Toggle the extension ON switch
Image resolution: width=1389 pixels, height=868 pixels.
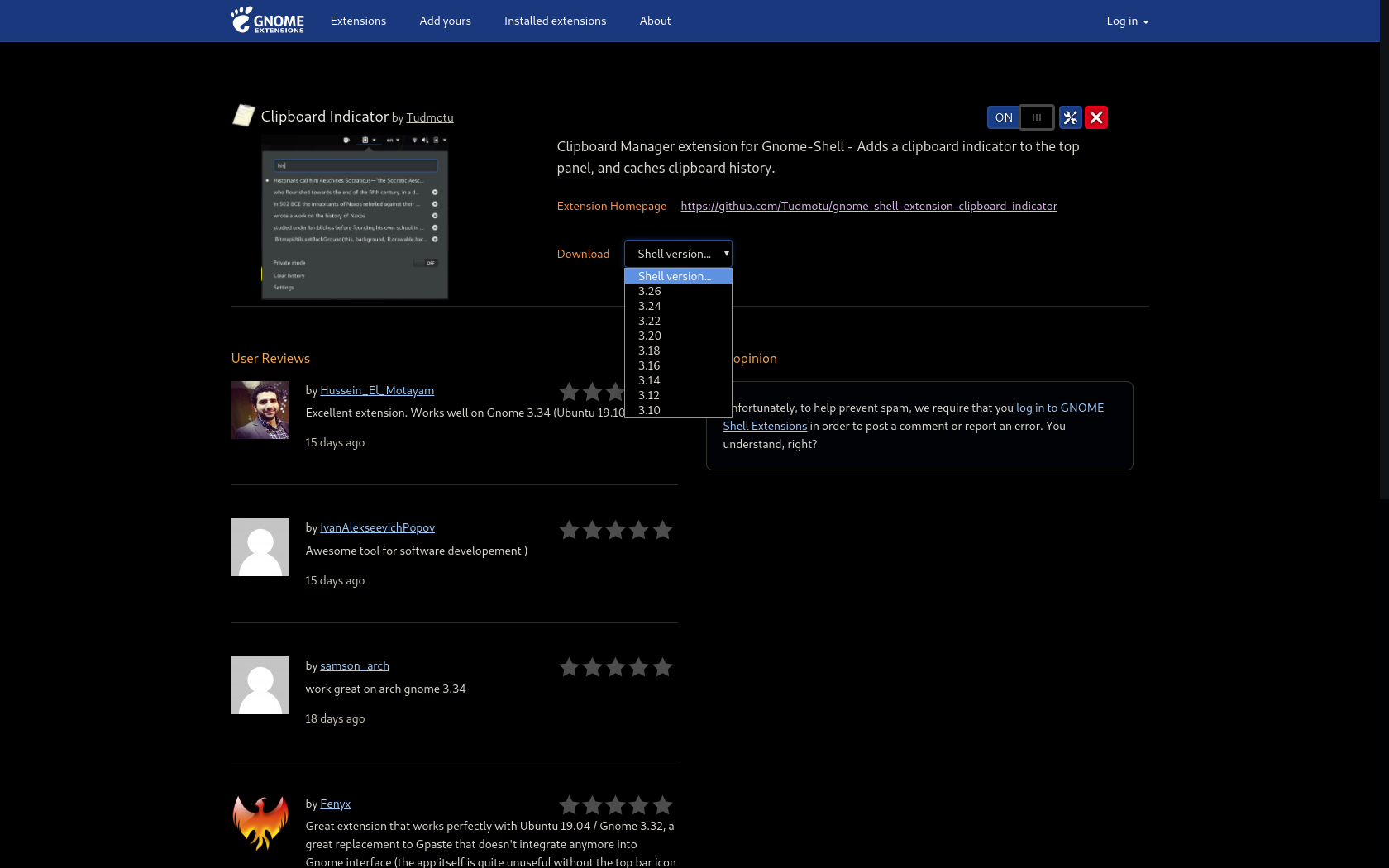(1003, 117)
